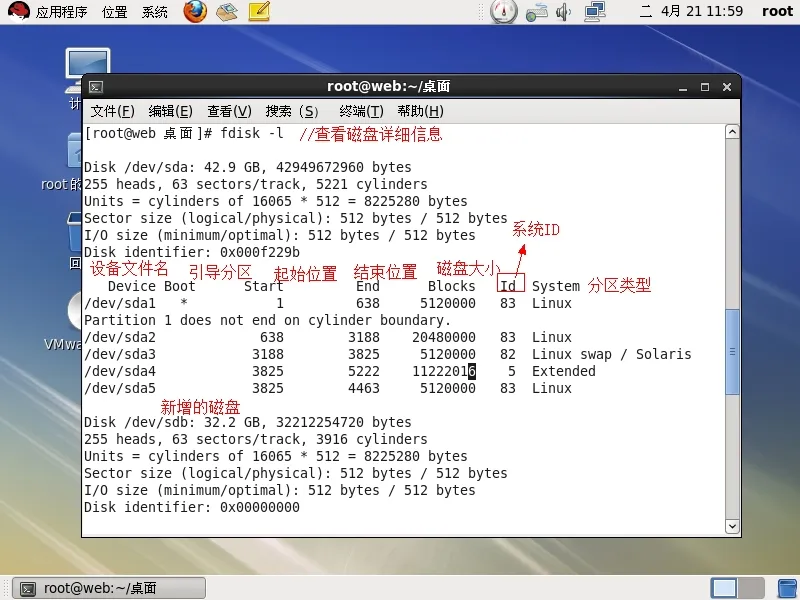Click the keyboard input method tray icon
Viewport: 800px width, 600px height.
(x=537, y=12)
